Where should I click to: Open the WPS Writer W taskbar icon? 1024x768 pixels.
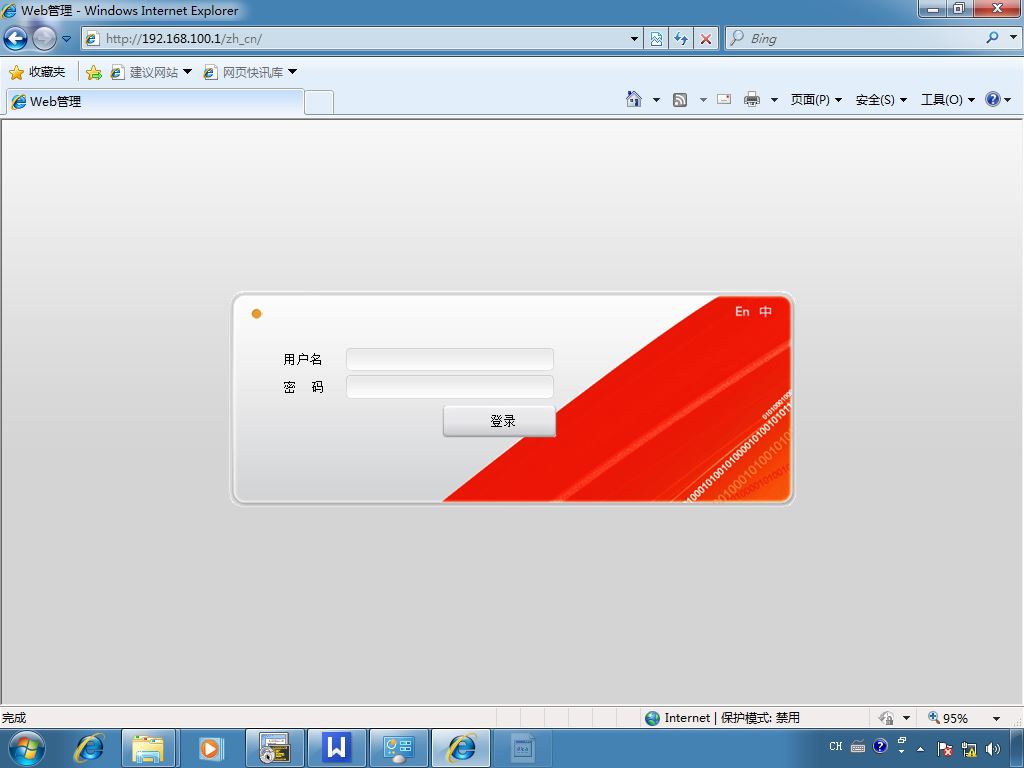coord(336,748)
